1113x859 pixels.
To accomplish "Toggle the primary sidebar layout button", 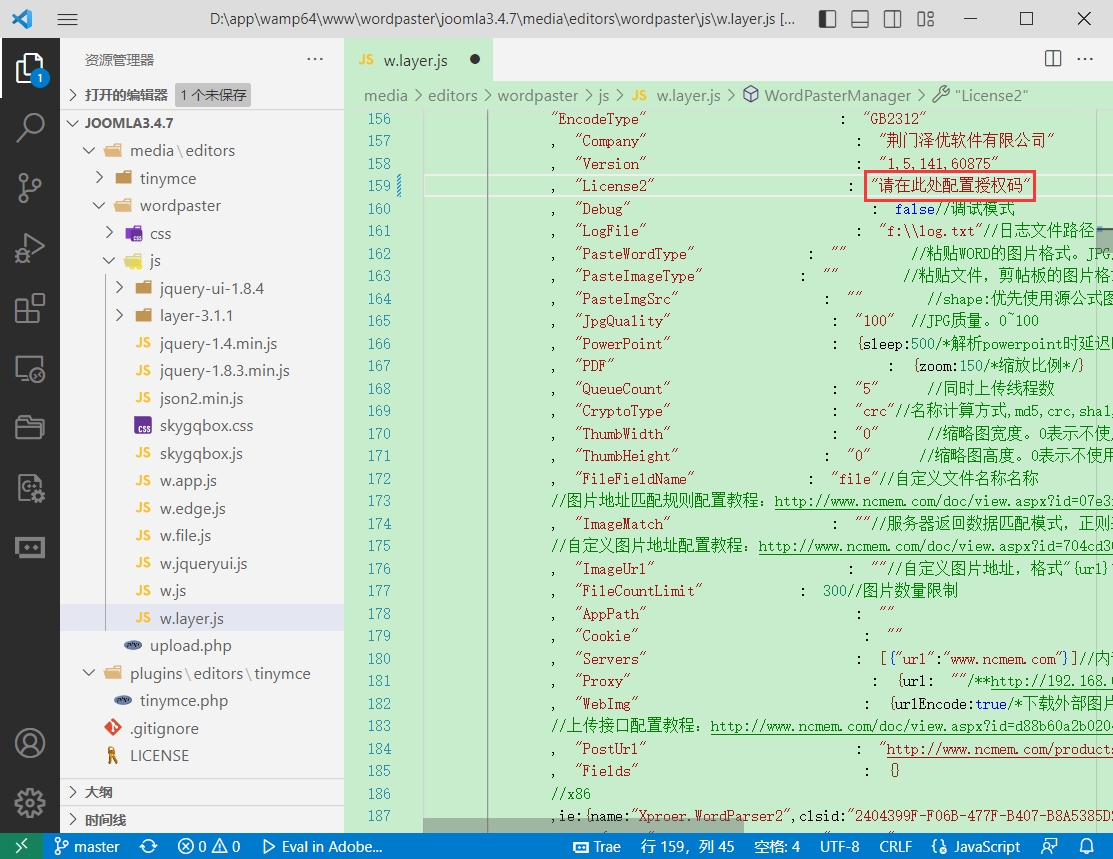I will pyautogui.click(x=827, y=19).
